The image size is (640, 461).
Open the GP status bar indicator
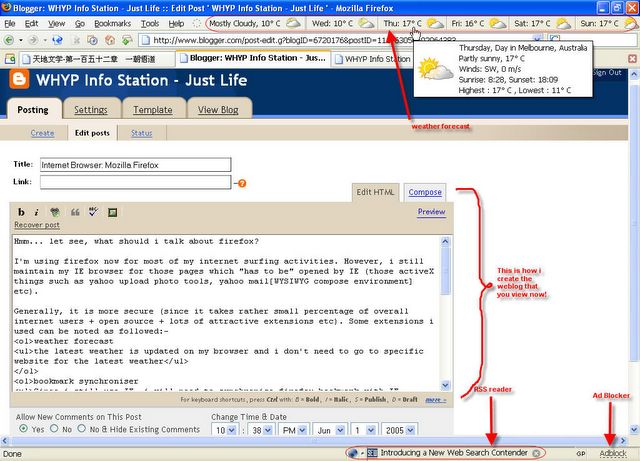581,453
